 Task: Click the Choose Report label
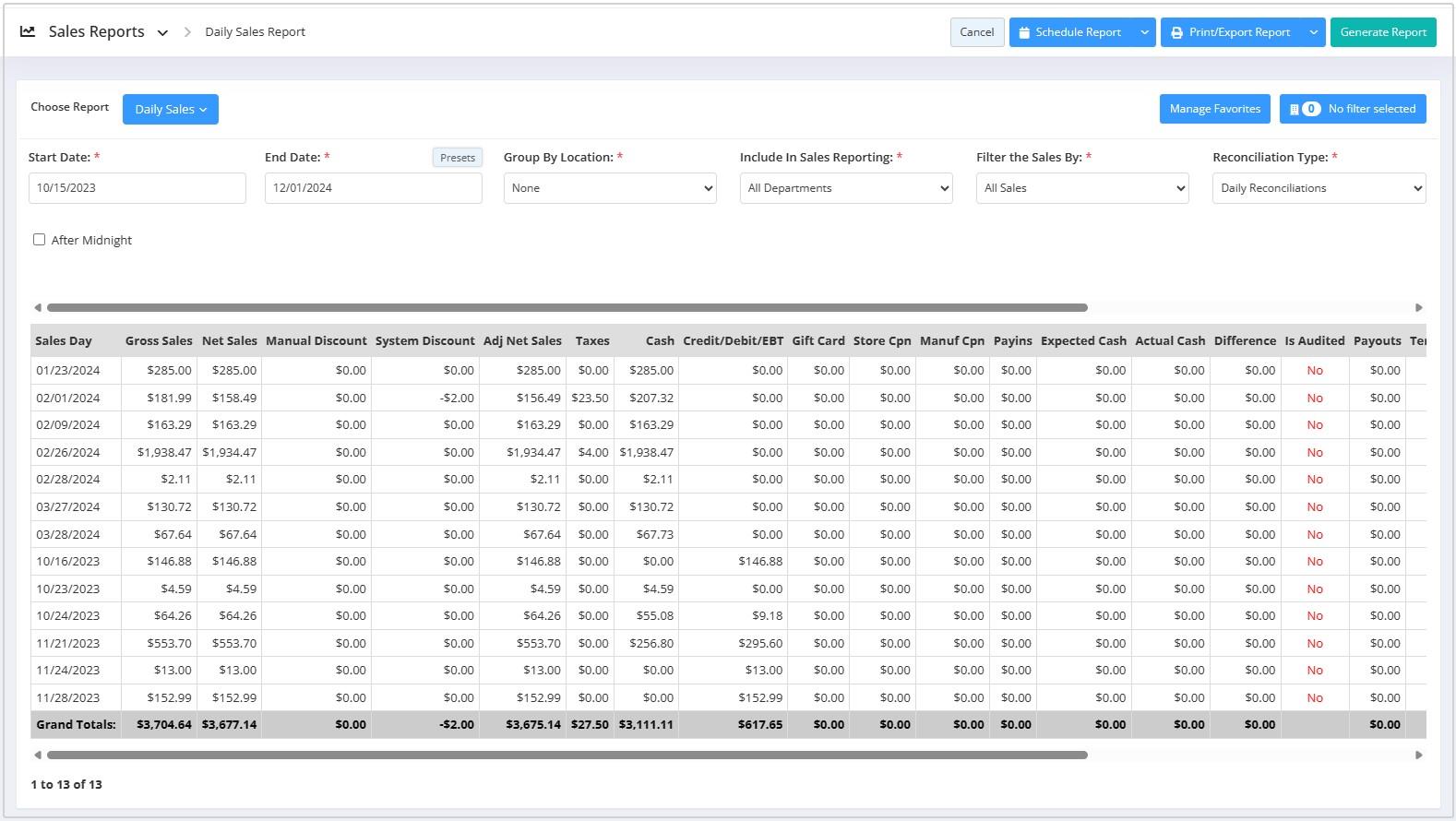click(x=69, y=107)
